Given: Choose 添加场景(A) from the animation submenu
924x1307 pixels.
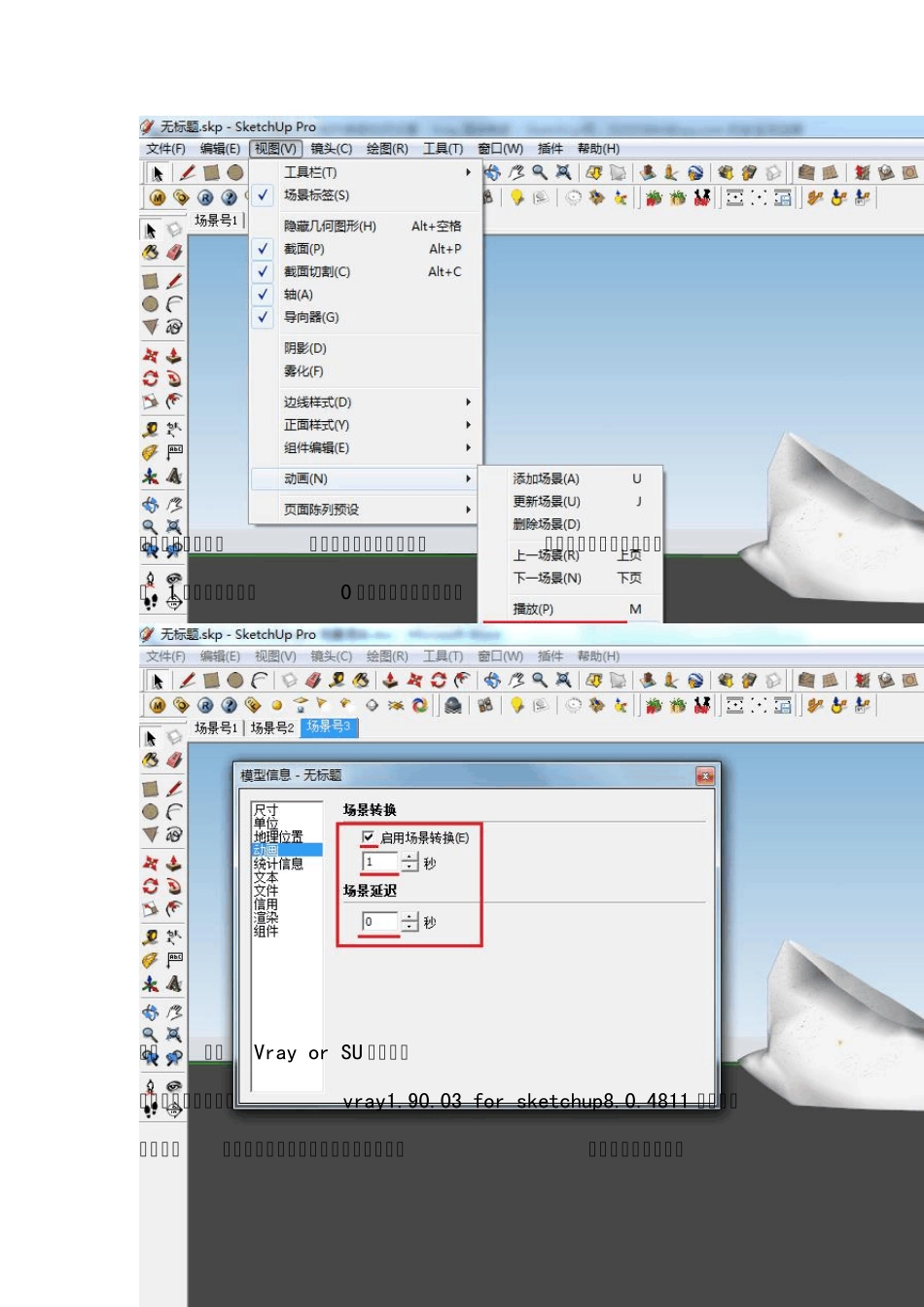Looking at the screenshot, I should [571, 478].
